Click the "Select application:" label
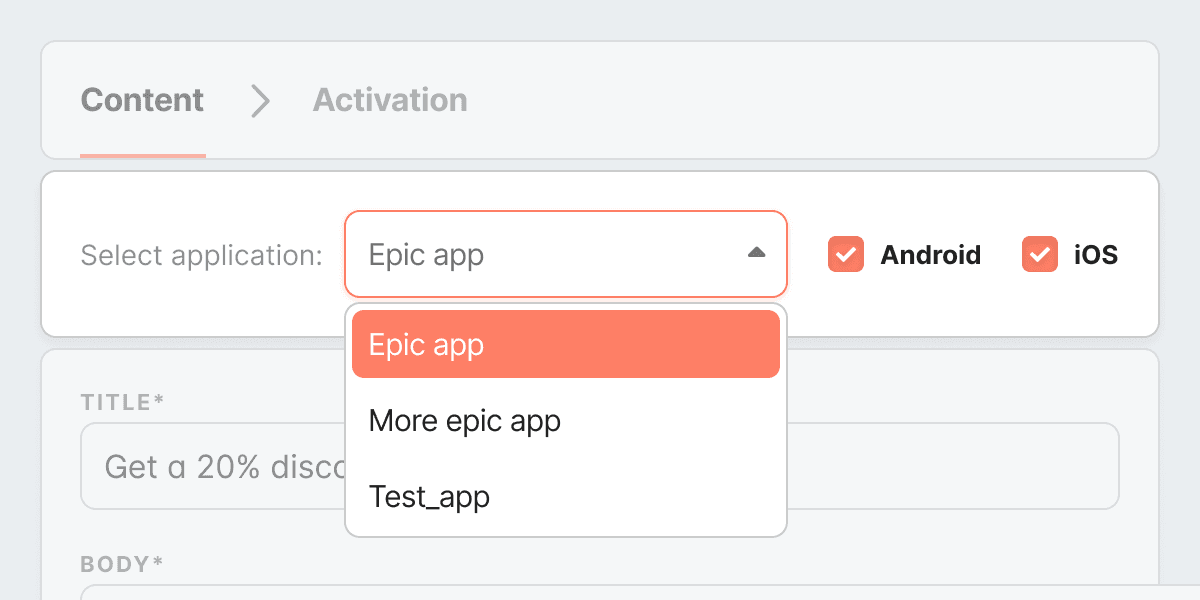The image size is (1200, 600). (202, 255)
